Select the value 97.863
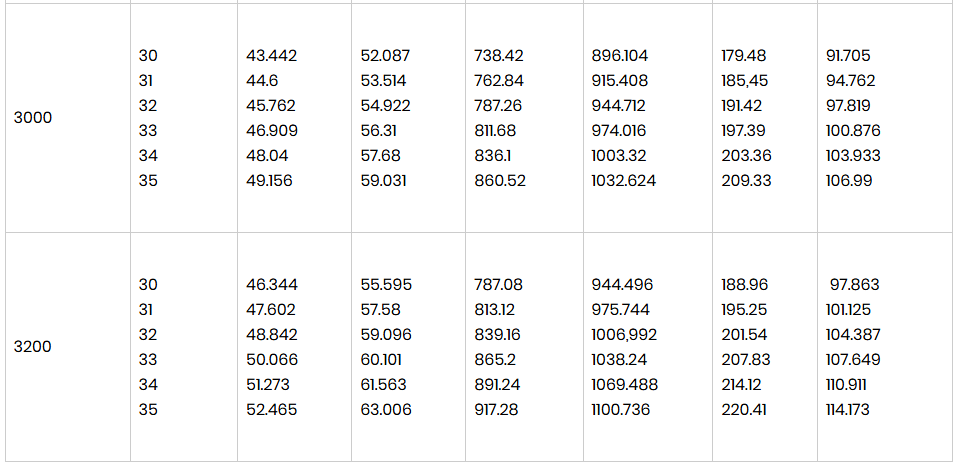This screenshot has height=465, width=960. pyautogui.click(x=855, y=285)
